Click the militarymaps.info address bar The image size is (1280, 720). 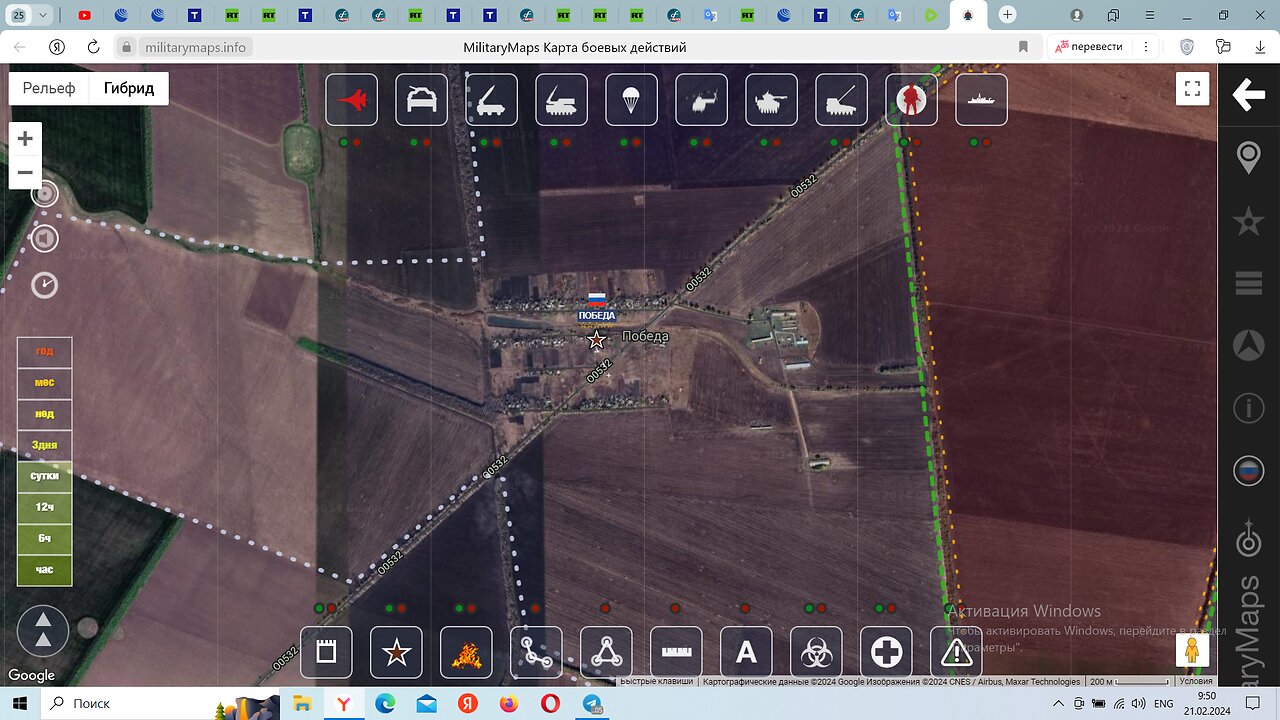(195, 47)
